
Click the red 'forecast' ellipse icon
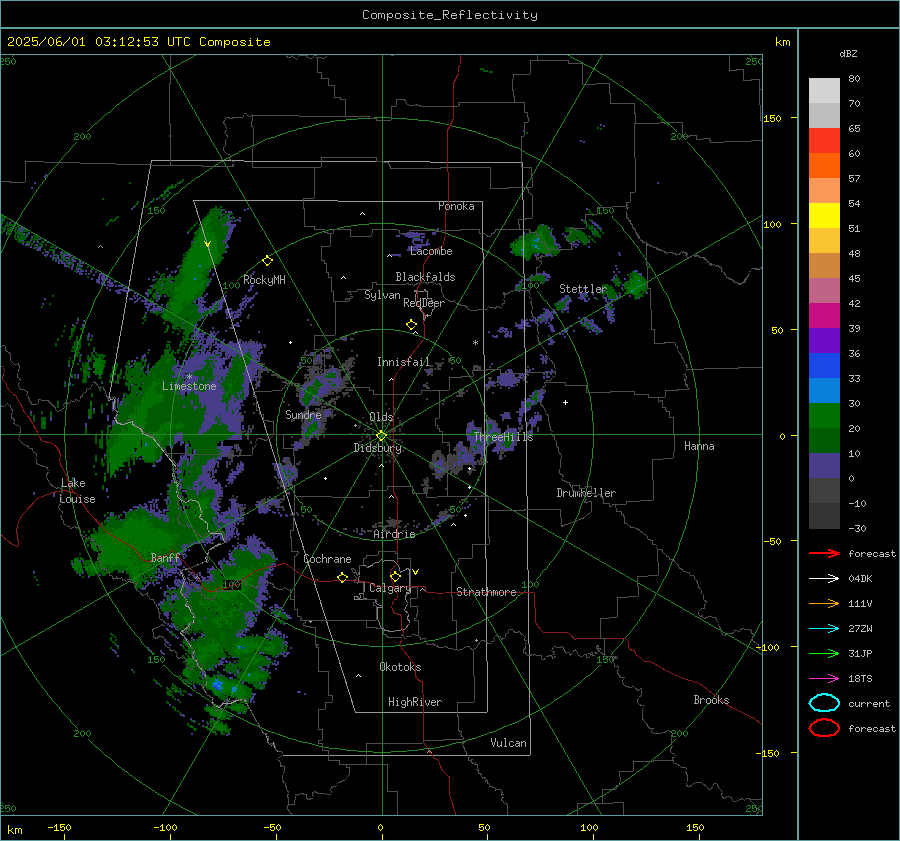pyautogui.click(x=824, y=728)
